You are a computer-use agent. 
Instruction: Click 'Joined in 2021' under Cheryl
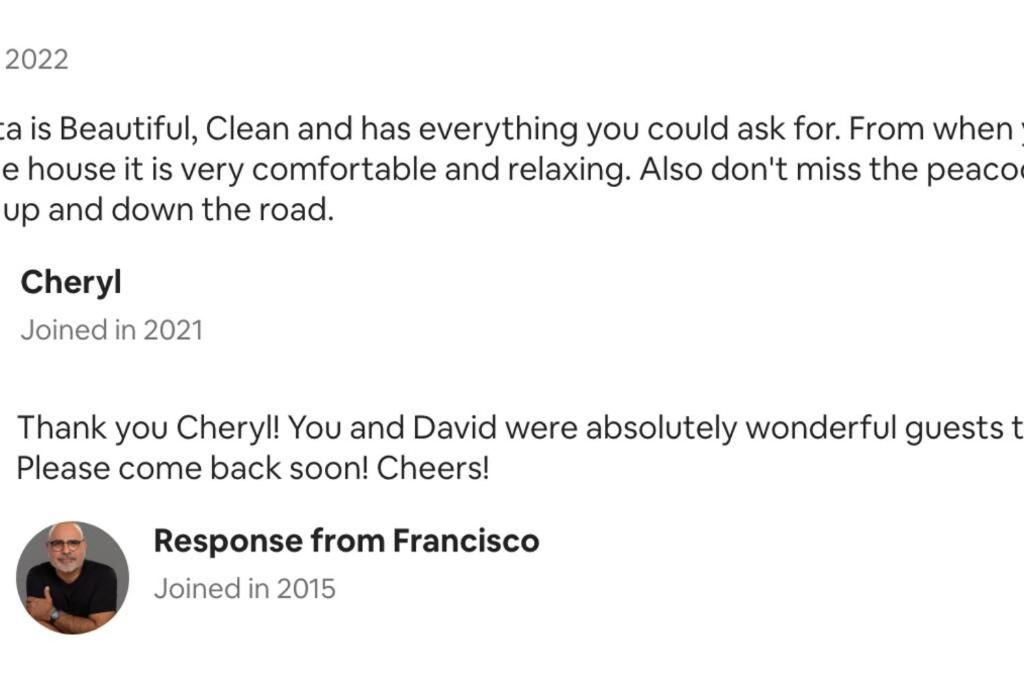(x=112, y=330)
